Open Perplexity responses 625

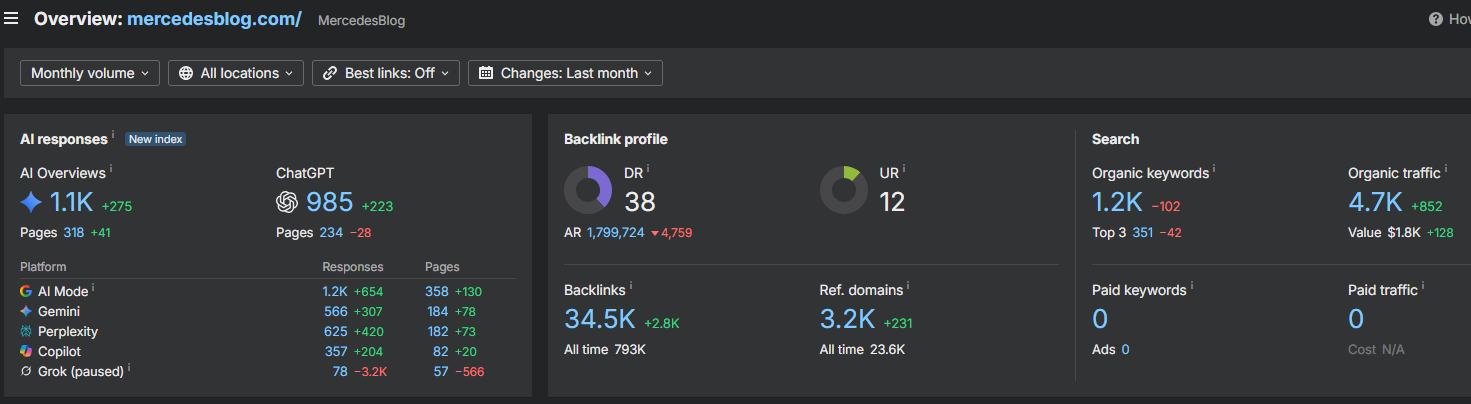pos(335,331)
